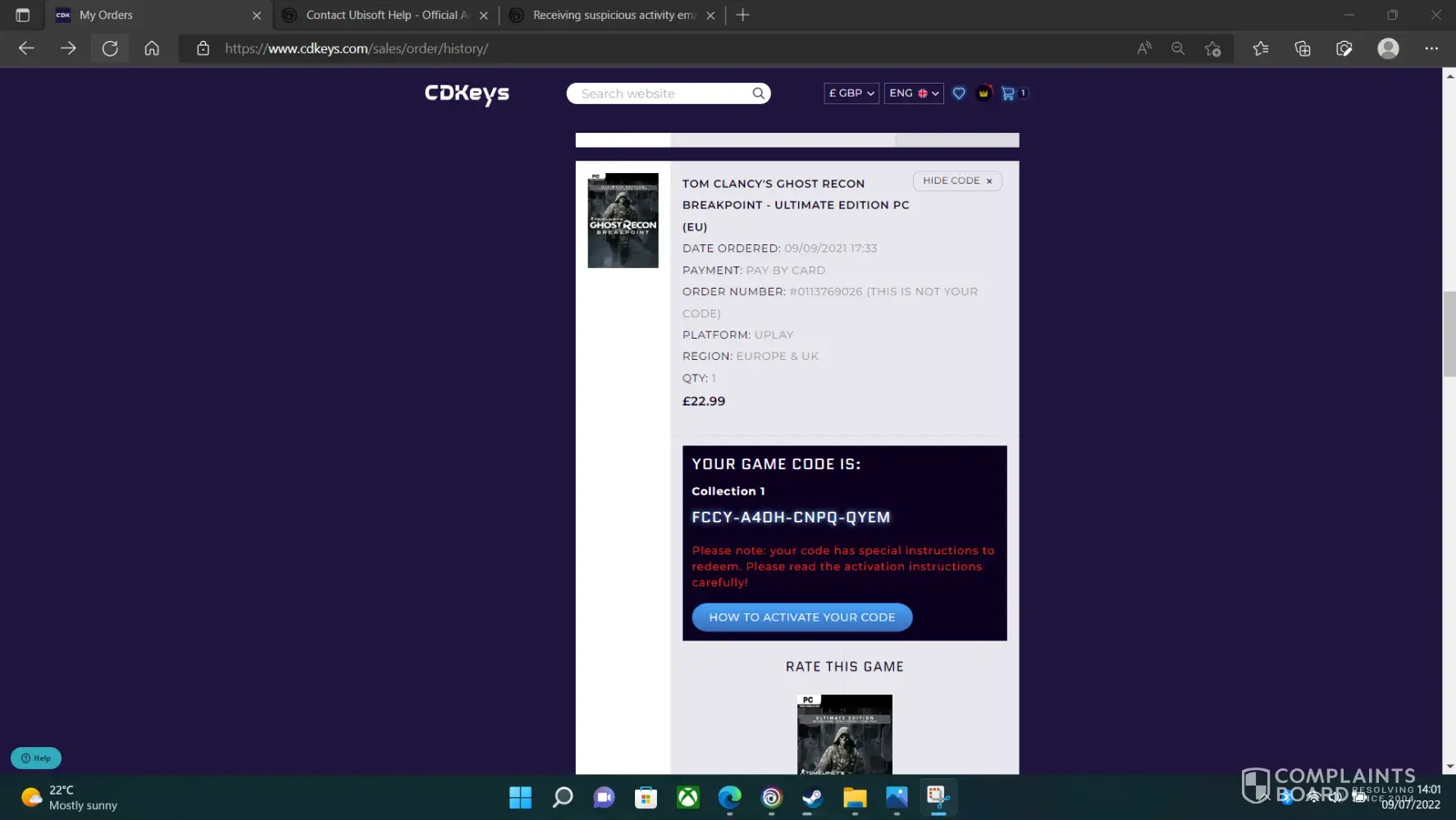
Task: Click the CDKeys logo
Action: 467,93
